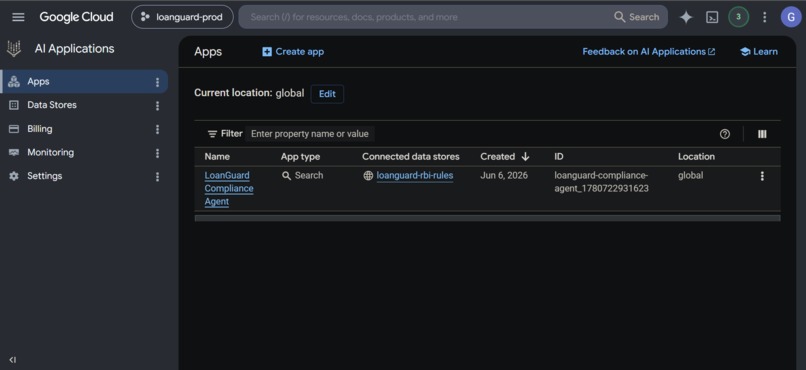Click the Filter icon label

225,134
